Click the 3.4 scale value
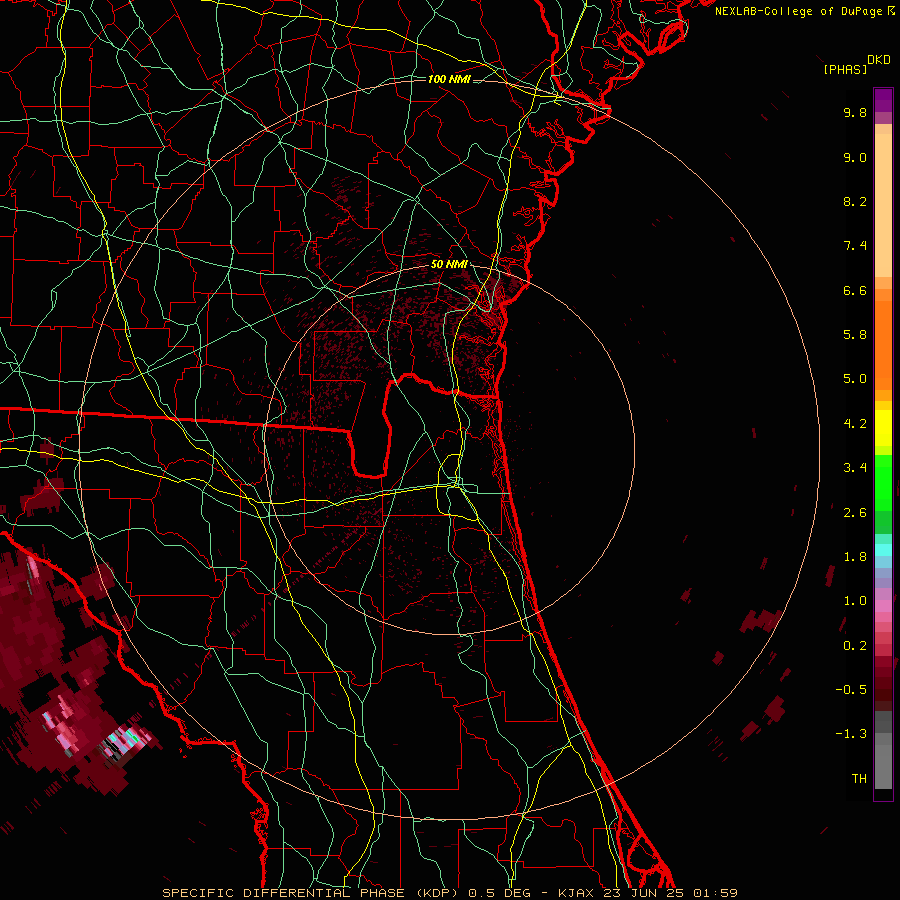 point(855,468)
